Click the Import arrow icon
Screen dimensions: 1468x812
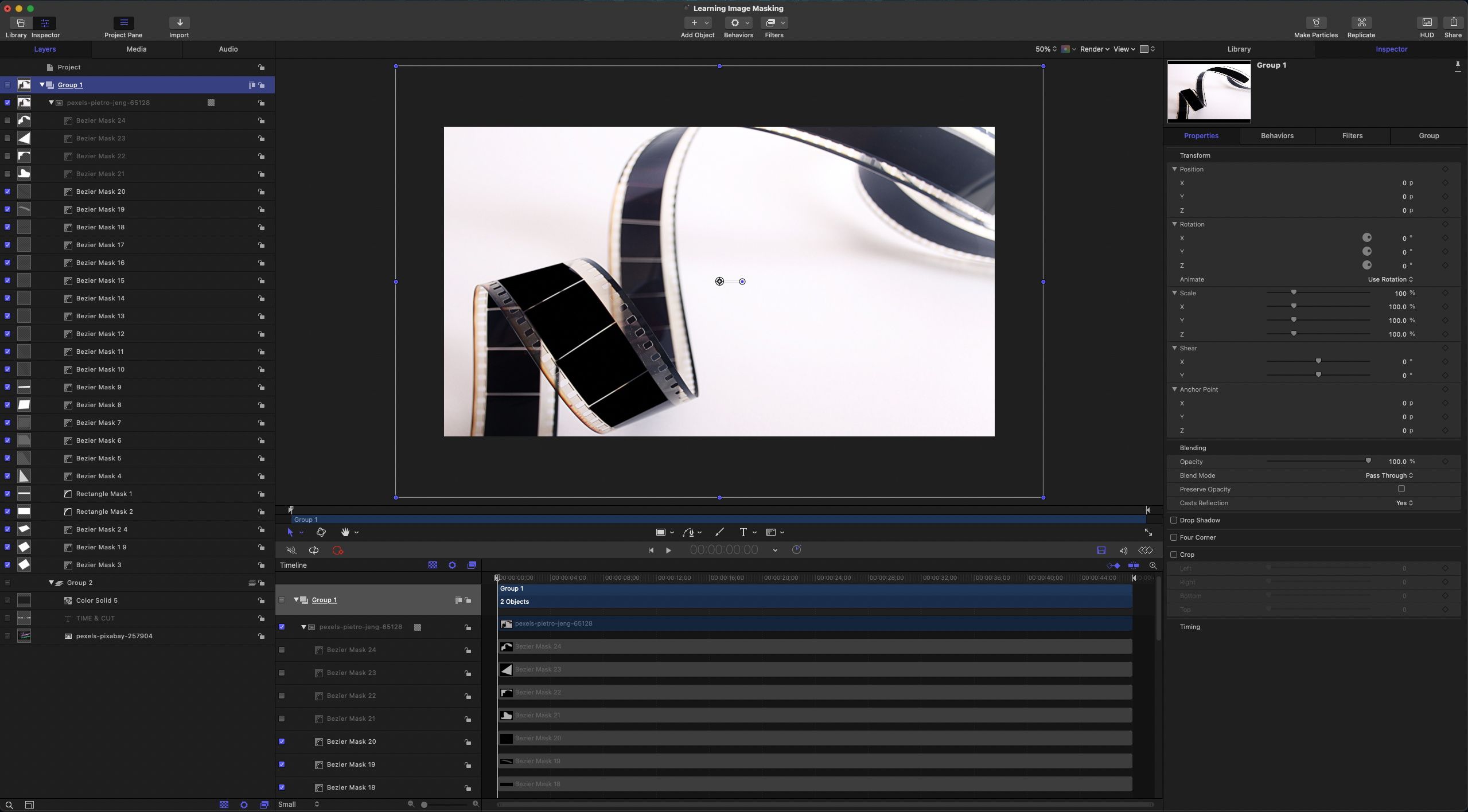(180, 22)
